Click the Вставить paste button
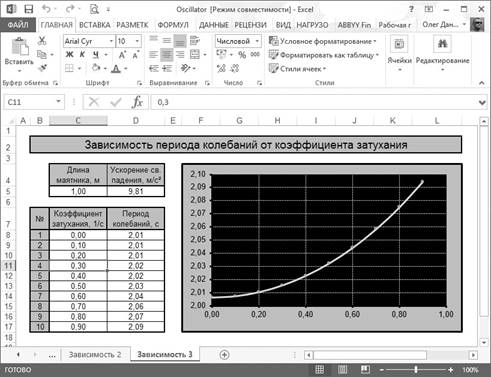491x377 pixels. tap(19, 55)
